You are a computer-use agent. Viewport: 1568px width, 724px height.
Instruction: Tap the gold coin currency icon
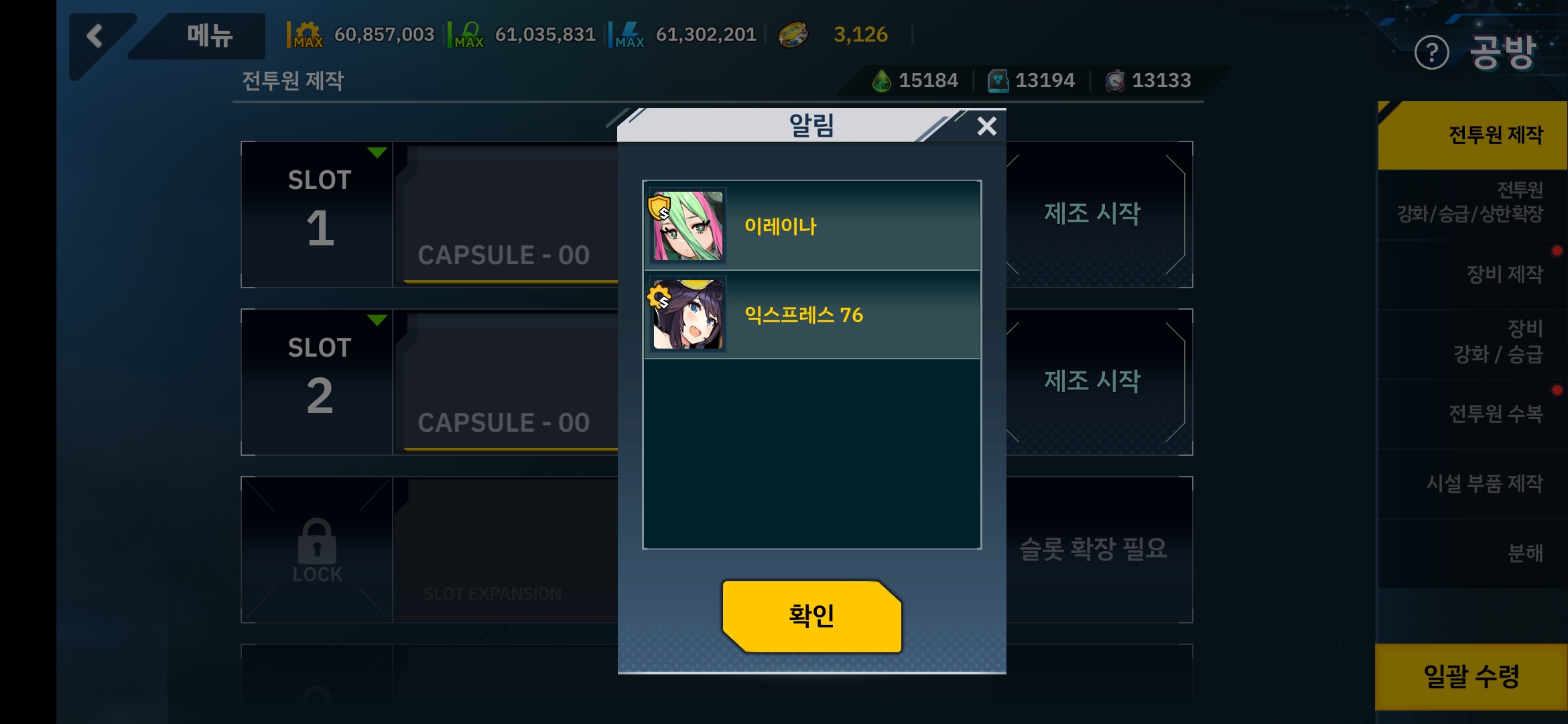[793, 34]
